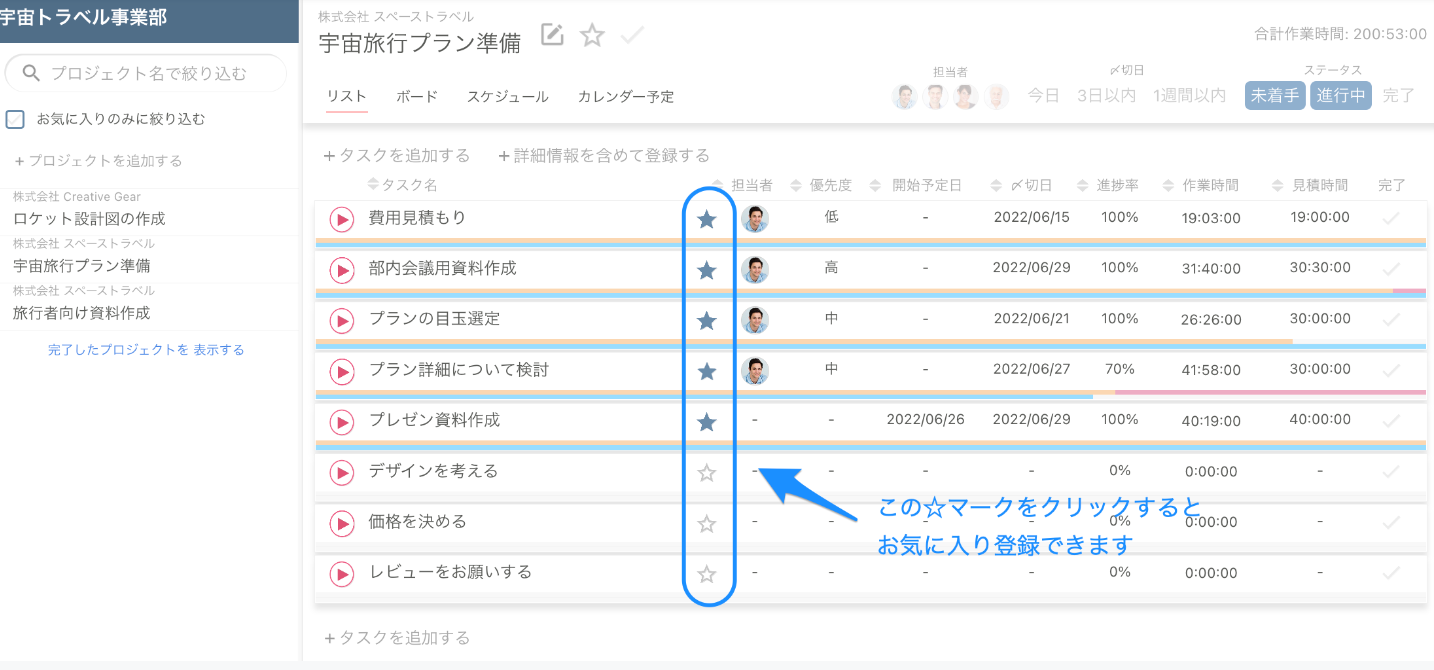This screenshot has height=670, width=1434.
Task: Favorite the デザインを考える task star
Action: coord(706,470)
